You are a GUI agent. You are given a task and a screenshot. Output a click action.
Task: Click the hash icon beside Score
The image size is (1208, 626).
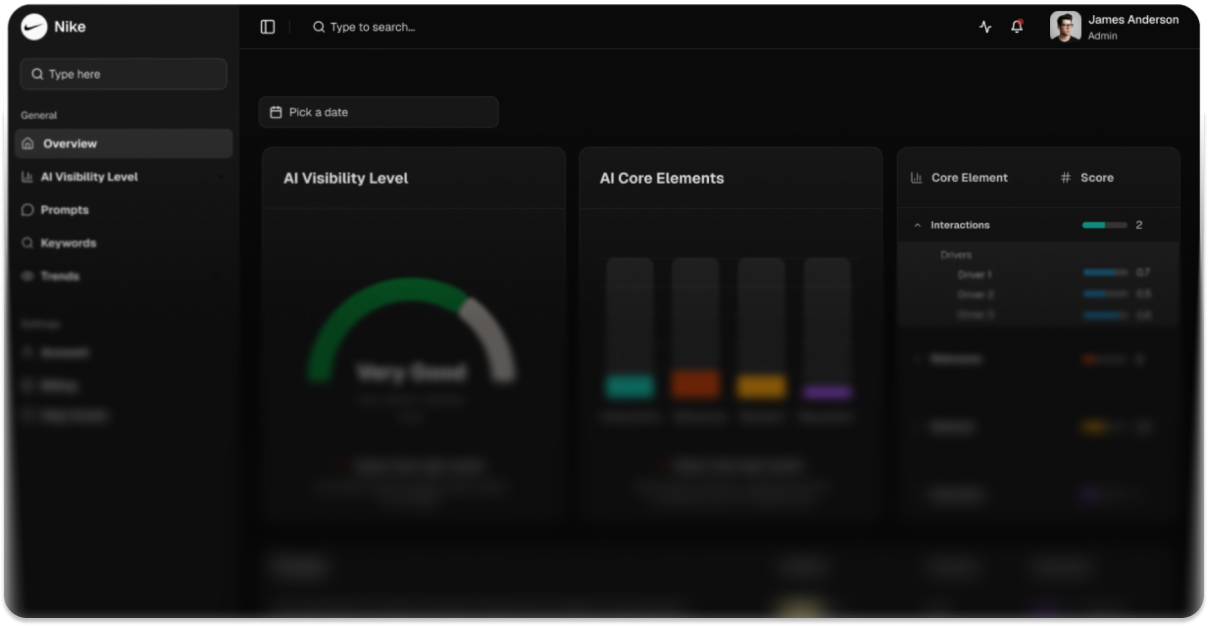click(x=1065, y=178)
